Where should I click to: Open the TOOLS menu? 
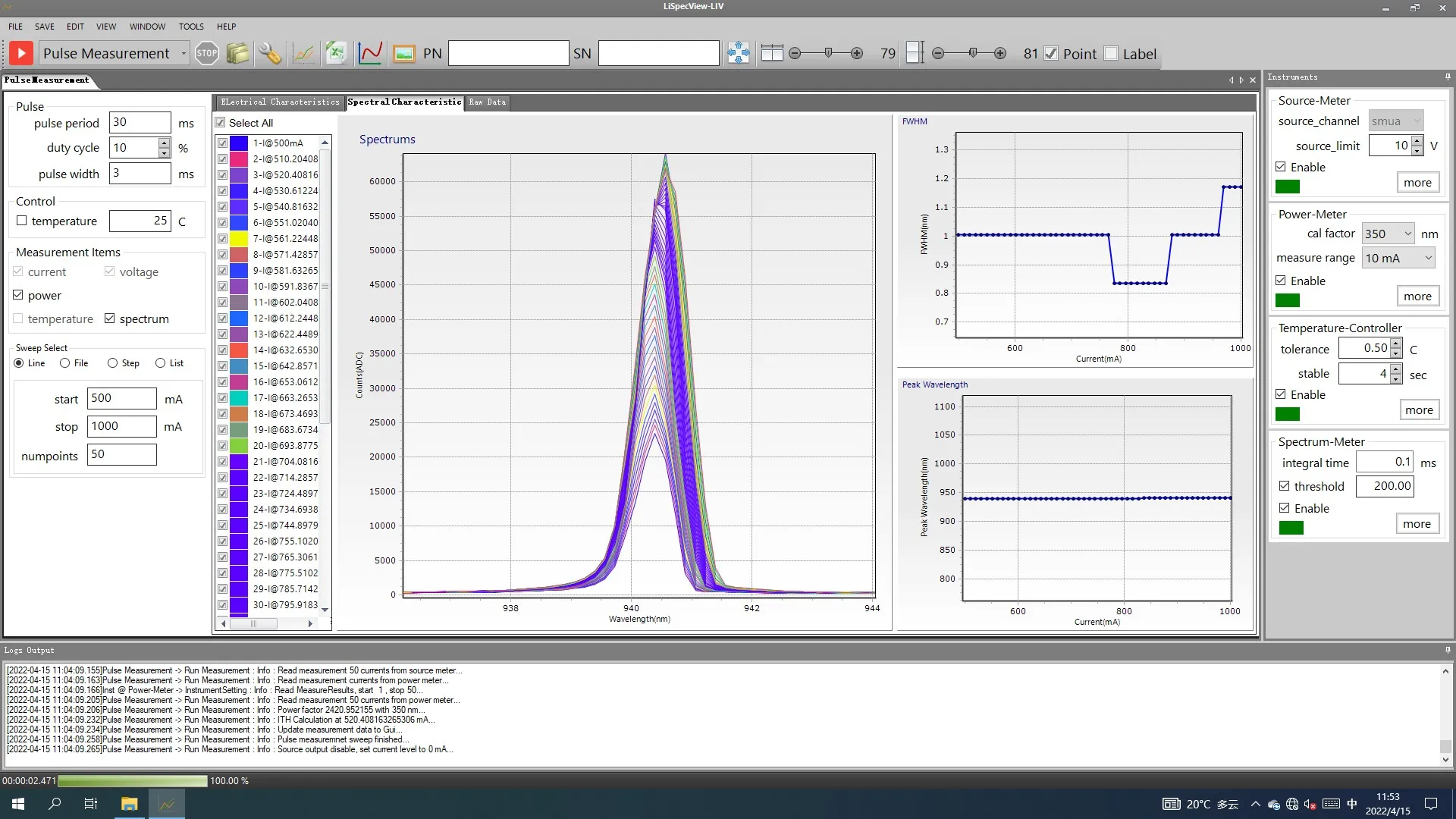[x=191, y=27]
